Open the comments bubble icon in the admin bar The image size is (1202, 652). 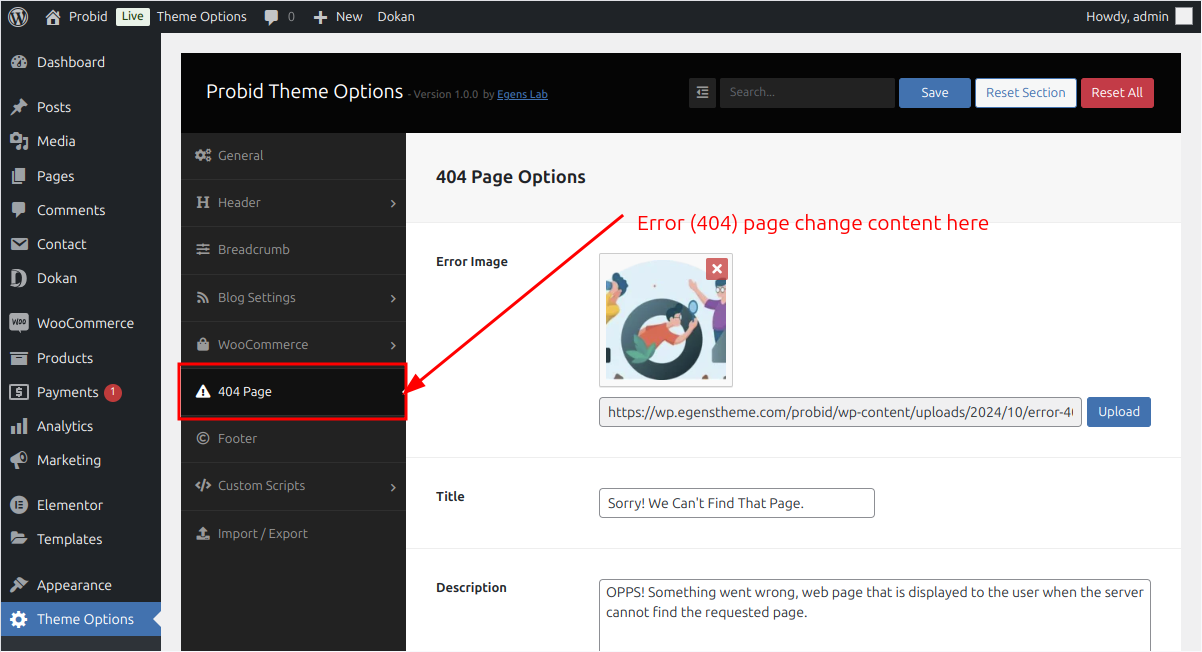(272, 17)
